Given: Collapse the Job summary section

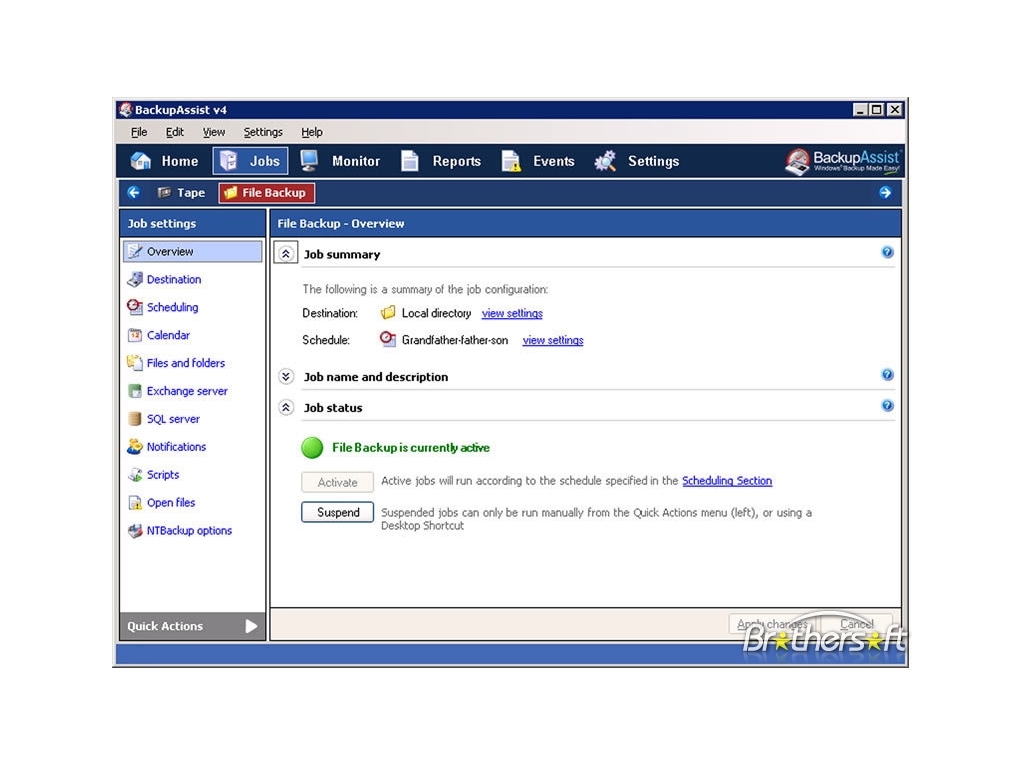Looking at the screenshot, I should pyautogui.click(x=286, y=253).
